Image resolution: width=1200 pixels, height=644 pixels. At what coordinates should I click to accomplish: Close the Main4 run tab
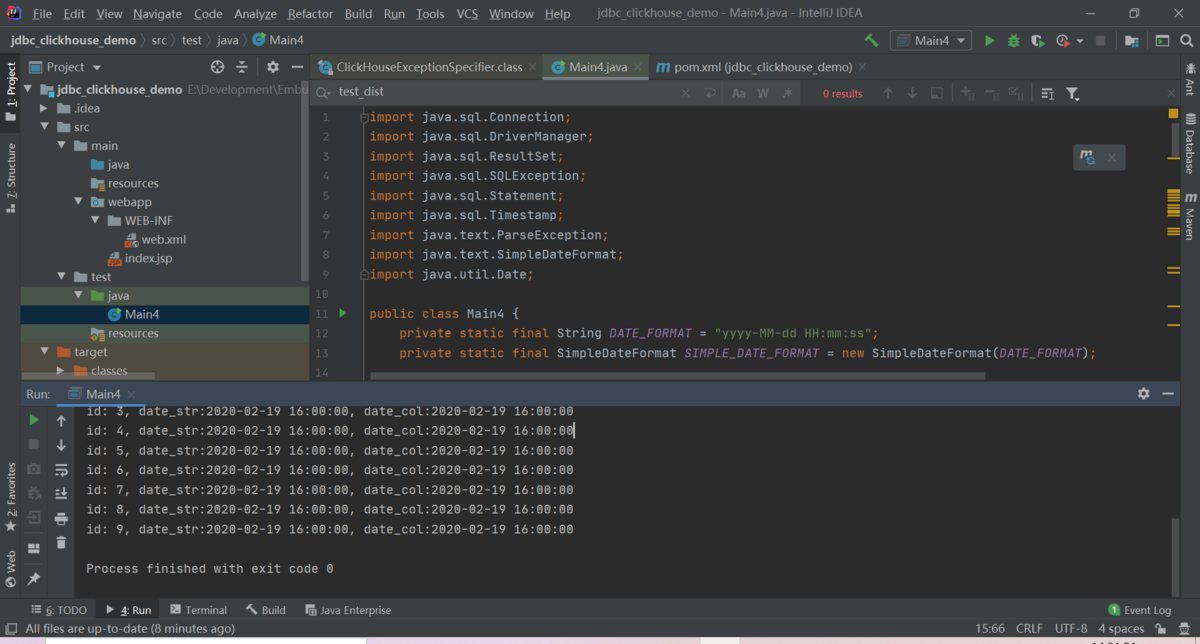click(131, 395)
